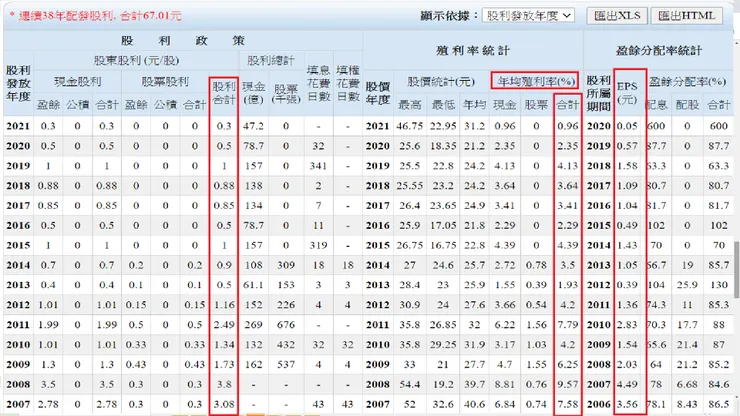Click the 顯示依據 label
The height and width of the screenshot is (416, 740).
(449, 16)
